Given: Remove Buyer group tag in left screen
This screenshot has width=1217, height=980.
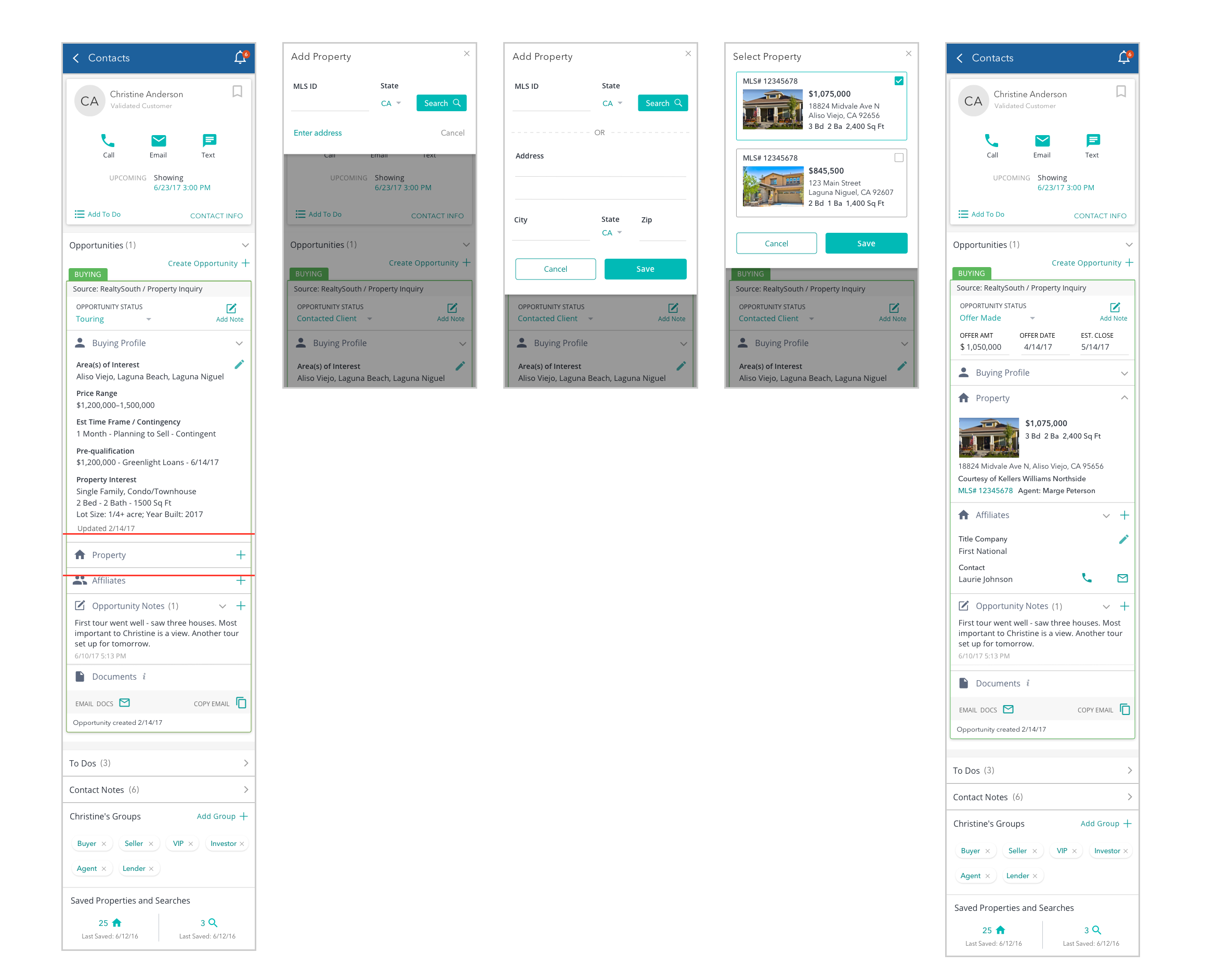Looking at the screenshot, I should pyautogui.click(x=104, y=844).
